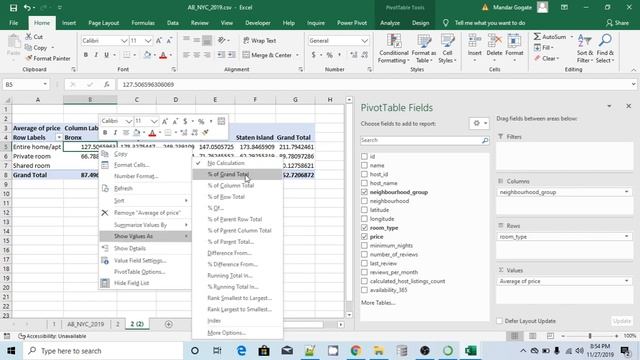The width and height of the screenshot is (640, 360).
Task: Click the new sheet plus icon
Action: [x=169, y=324]
